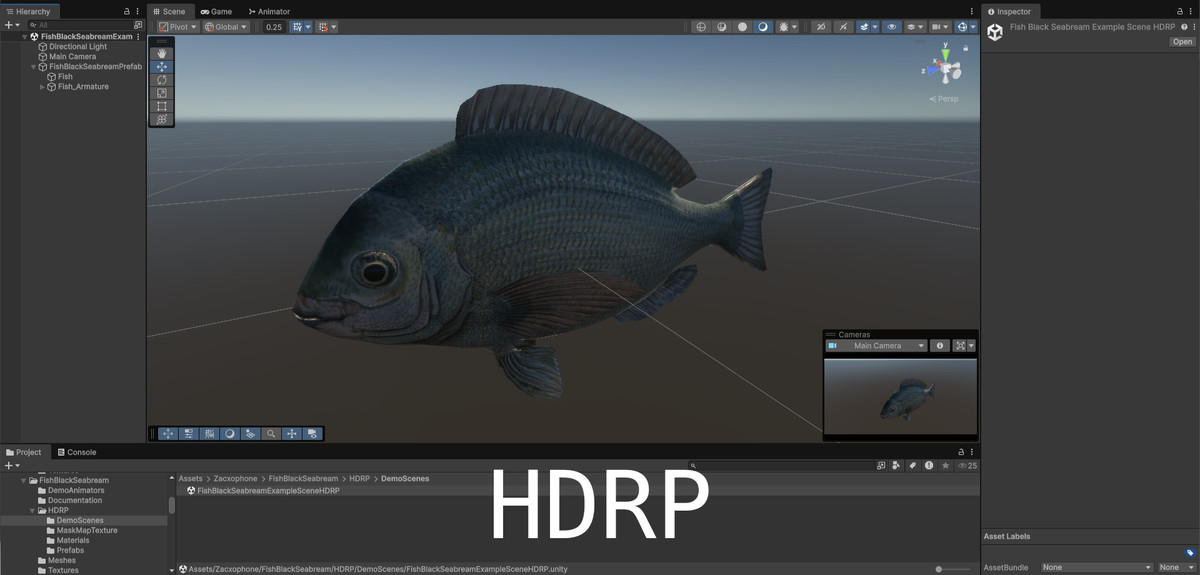
Task: Switch to the Game tab
Action: (216, 11)
